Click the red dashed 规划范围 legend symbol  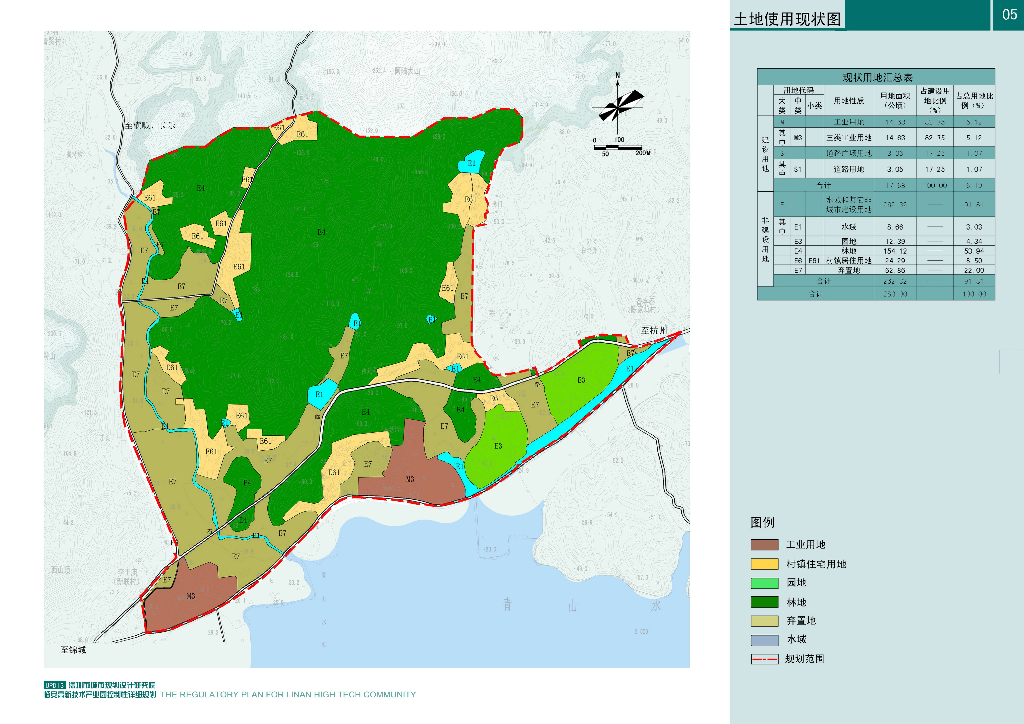765,659
